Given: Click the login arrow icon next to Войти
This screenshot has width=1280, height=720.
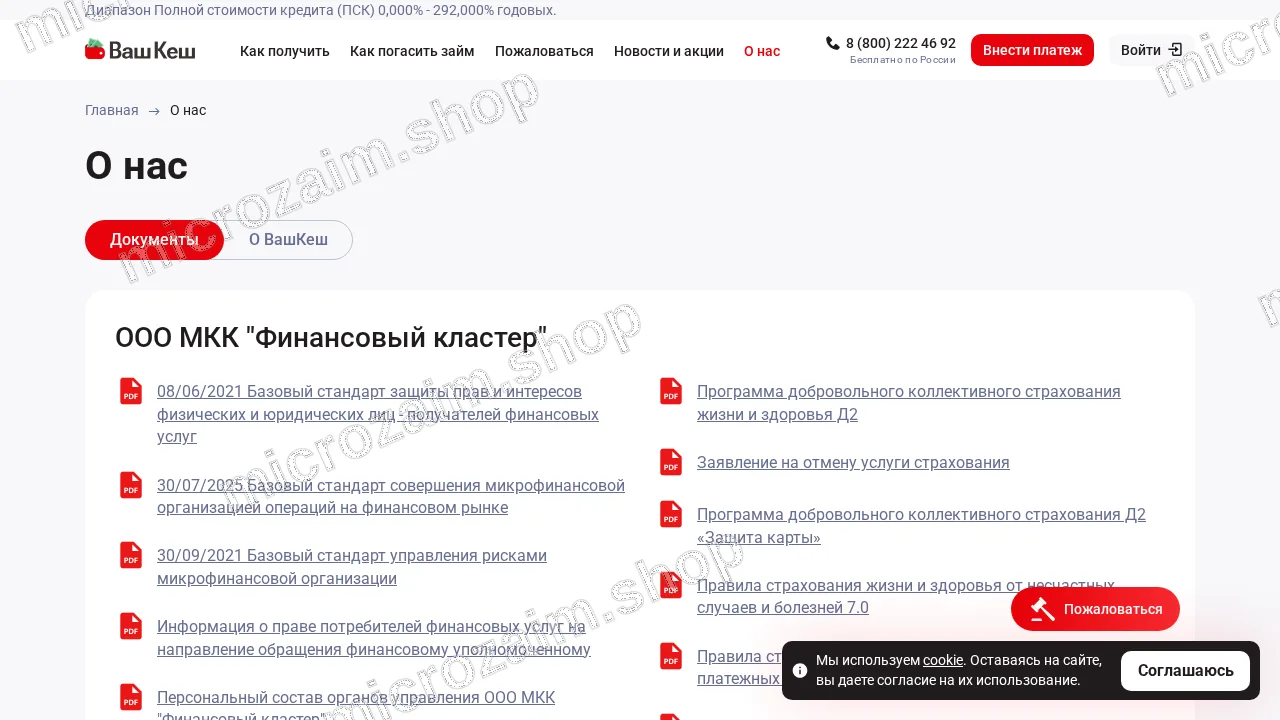Looking at the screenshot, I should pyautogui.click(x=1175, y=50).
